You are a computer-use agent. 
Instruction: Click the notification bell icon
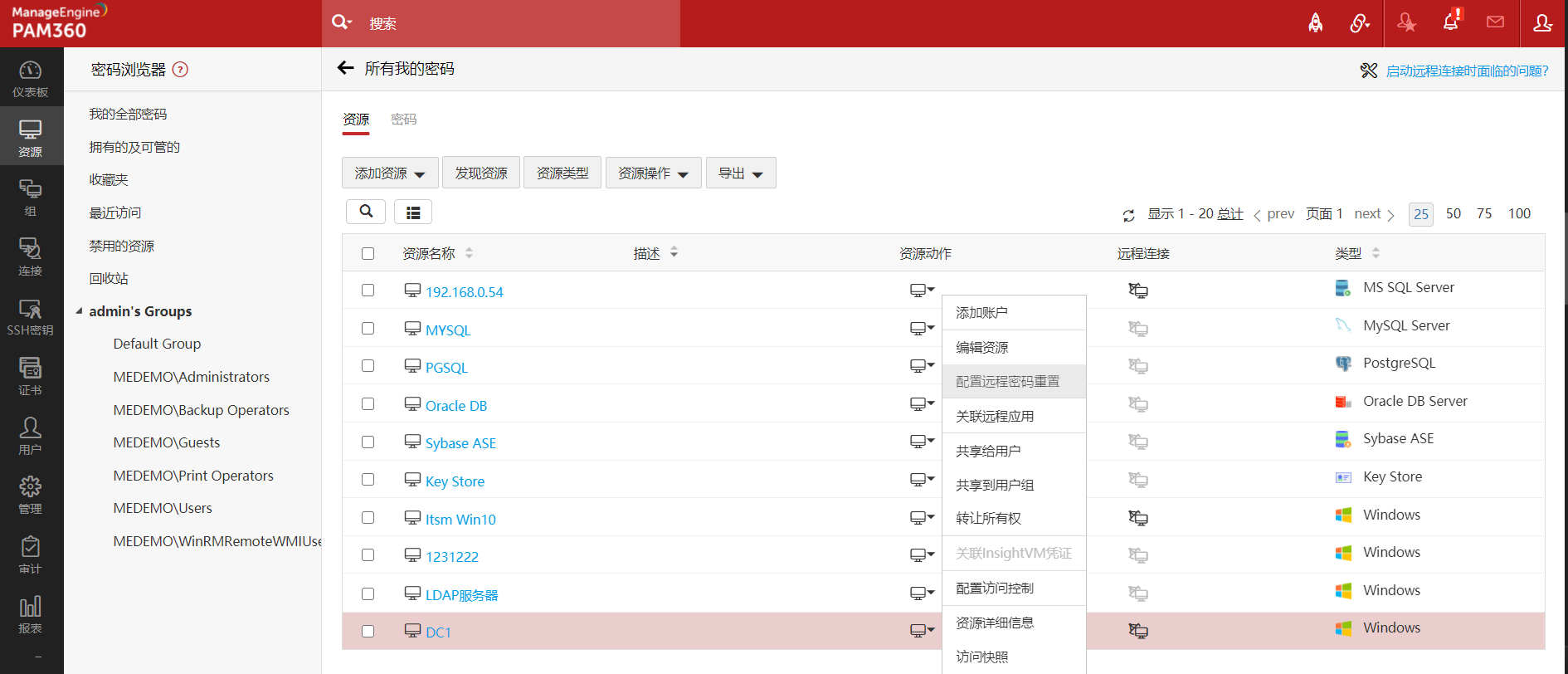coord(1451,22)
